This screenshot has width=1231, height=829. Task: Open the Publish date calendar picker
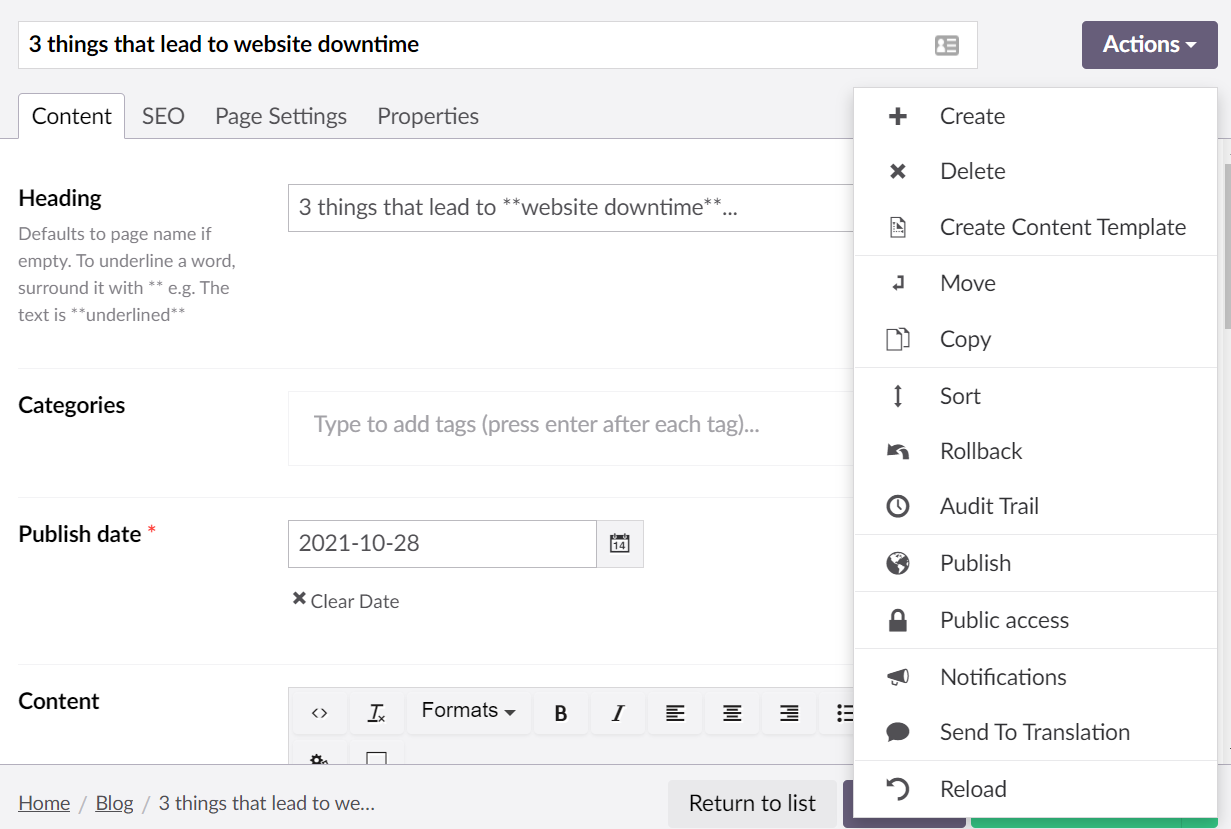pyautogui.click(x=619, y=543)
